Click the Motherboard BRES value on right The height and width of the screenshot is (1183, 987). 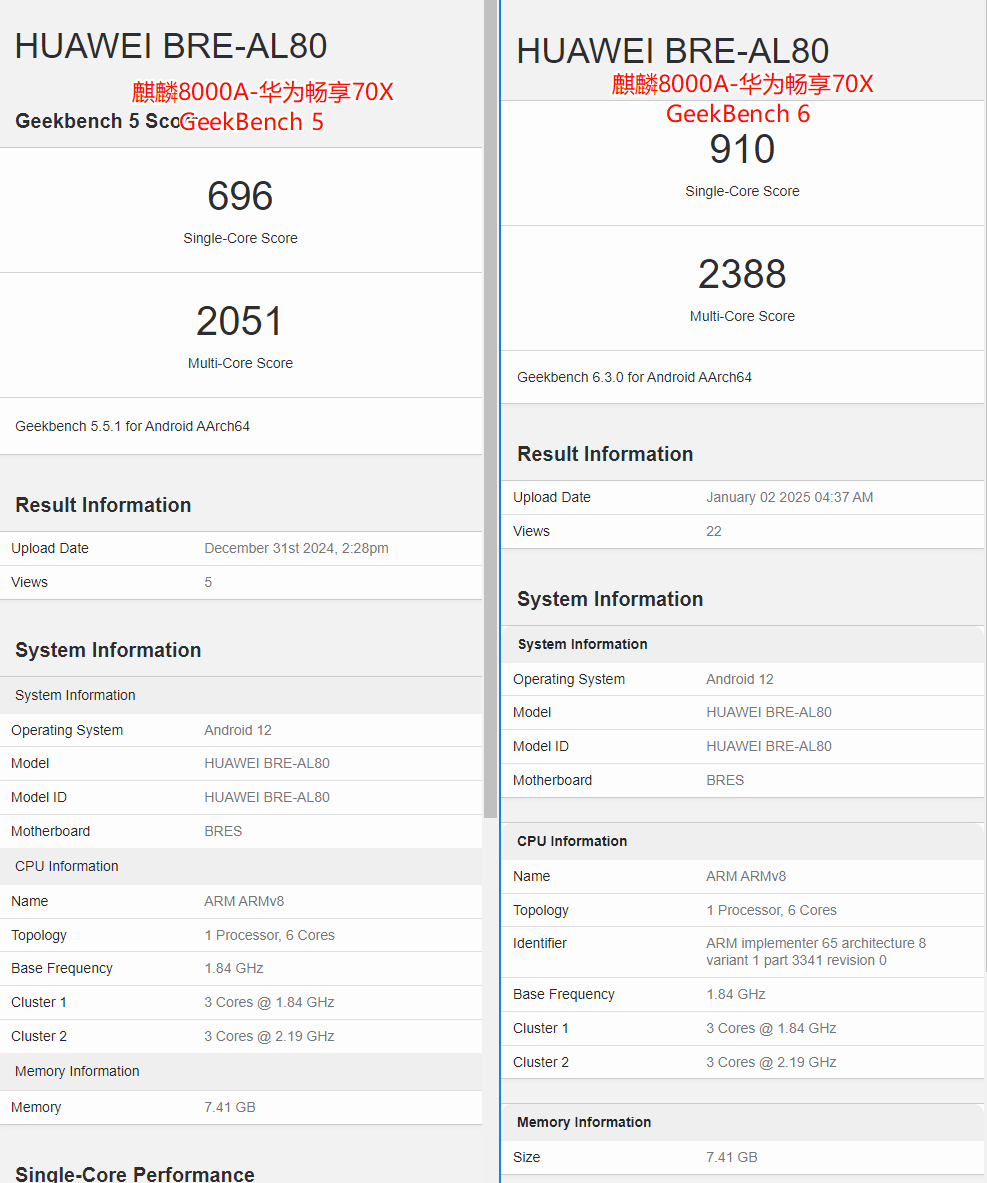[x=725, y=780]
